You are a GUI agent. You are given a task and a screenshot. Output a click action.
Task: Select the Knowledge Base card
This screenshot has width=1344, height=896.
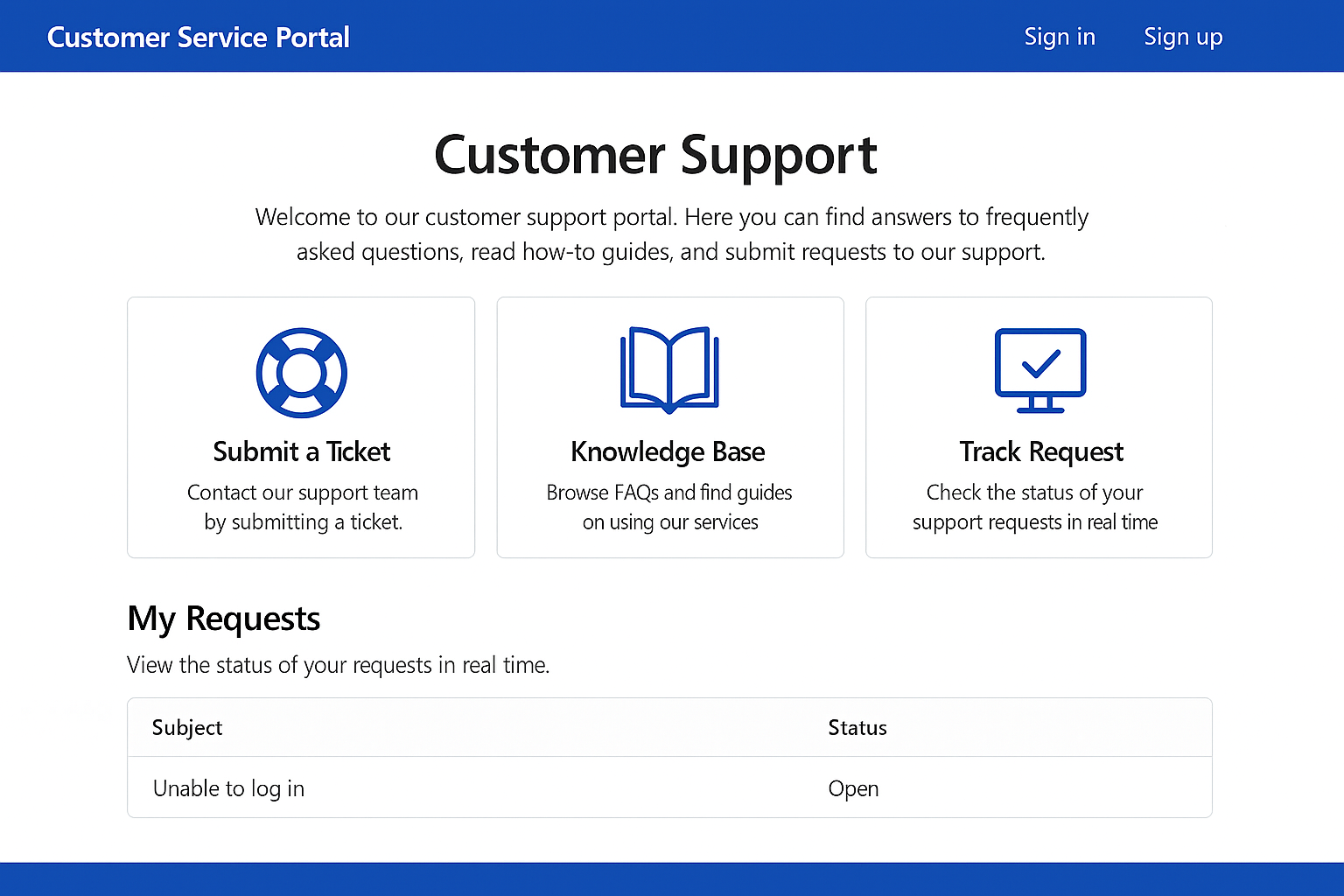(669, 427)
